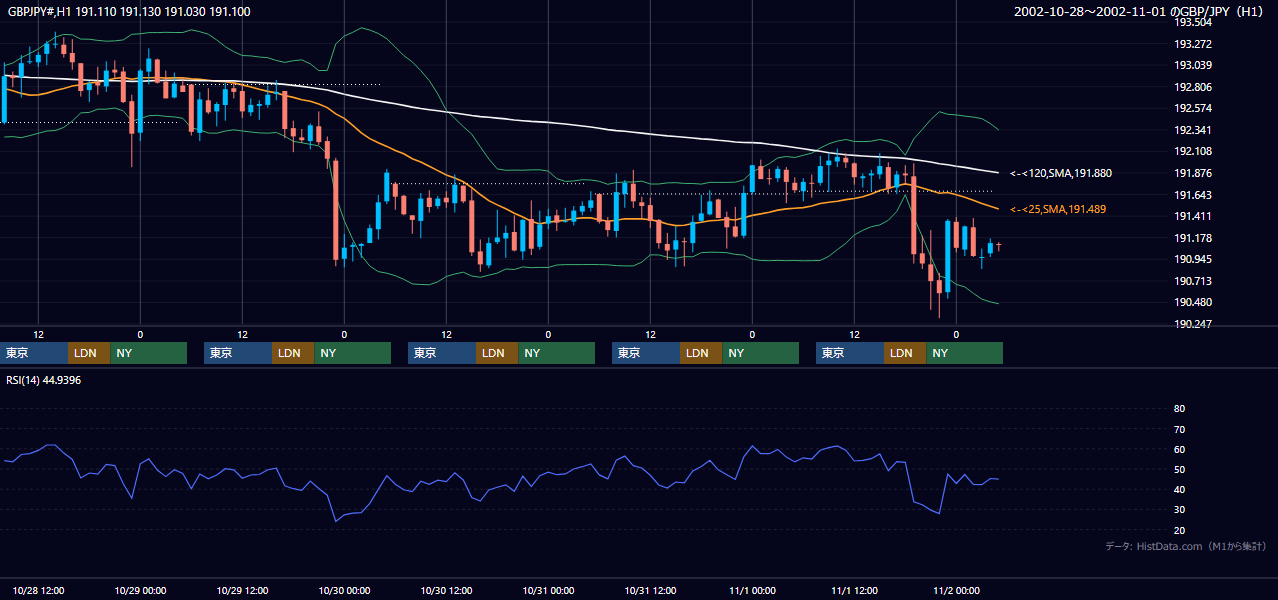Click price axis label 192.806
The width and height of the screenshot is (1278, 600).
pyautogui.click(x=1193, y=87)
